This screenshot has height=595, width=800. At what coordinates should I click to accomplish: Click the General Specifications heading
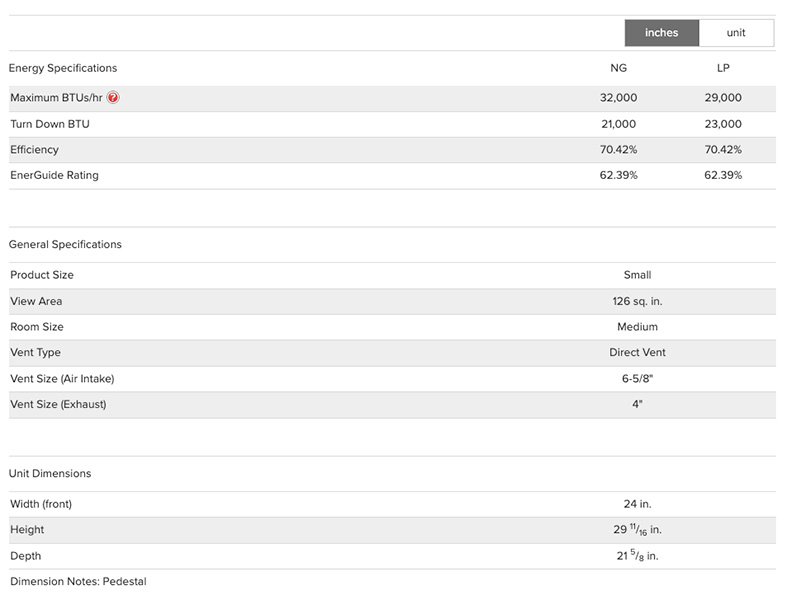click(66, 244)
